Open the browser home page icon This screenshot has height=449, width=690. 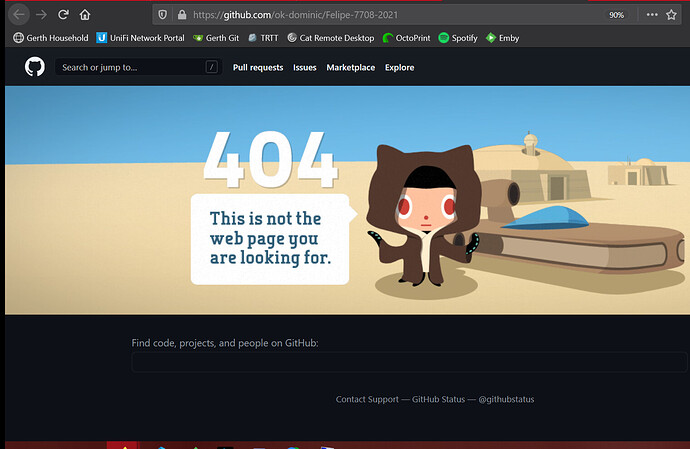point(84,15)
